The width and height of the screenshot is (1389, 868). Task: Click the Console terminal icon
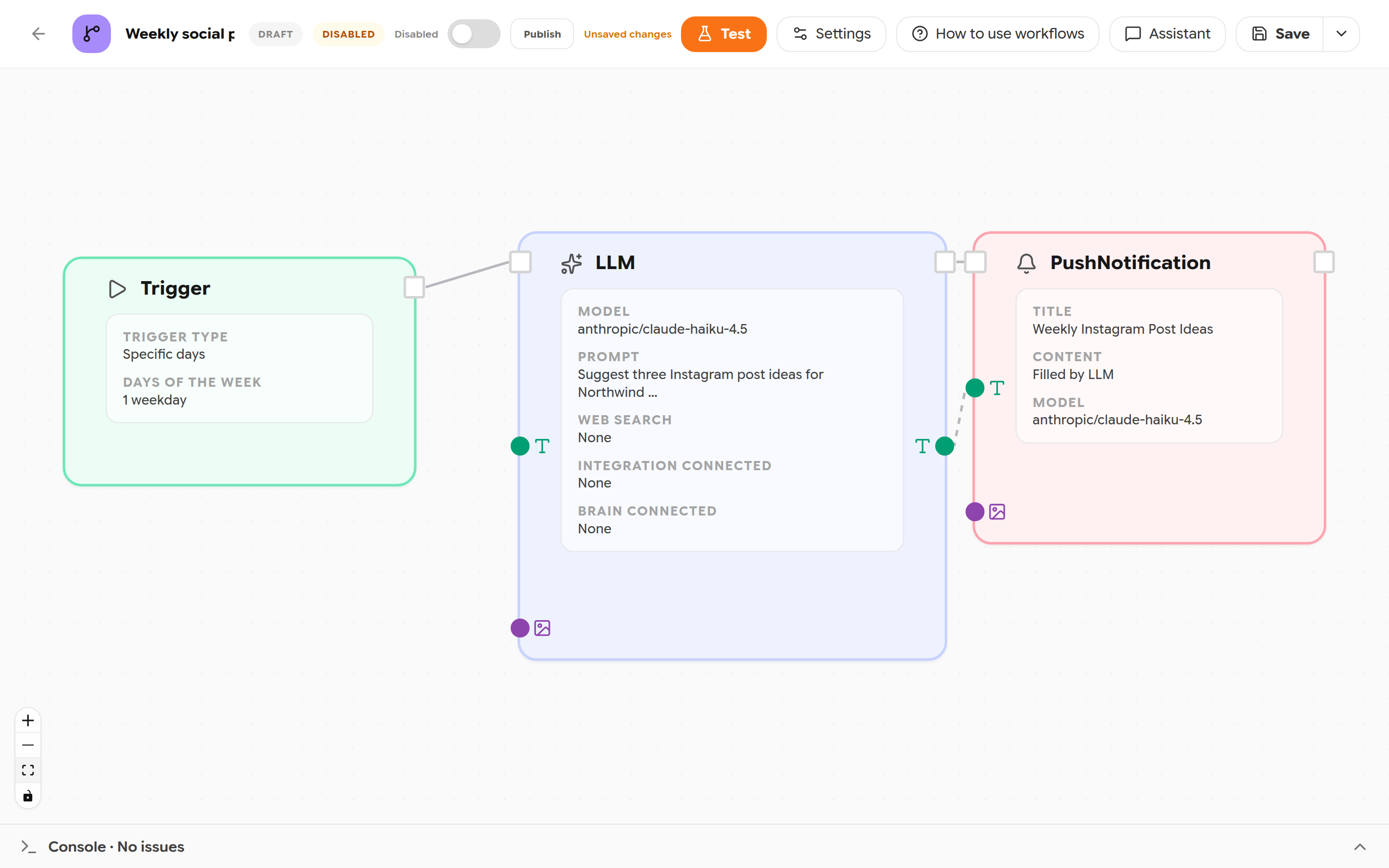(29, 847)
